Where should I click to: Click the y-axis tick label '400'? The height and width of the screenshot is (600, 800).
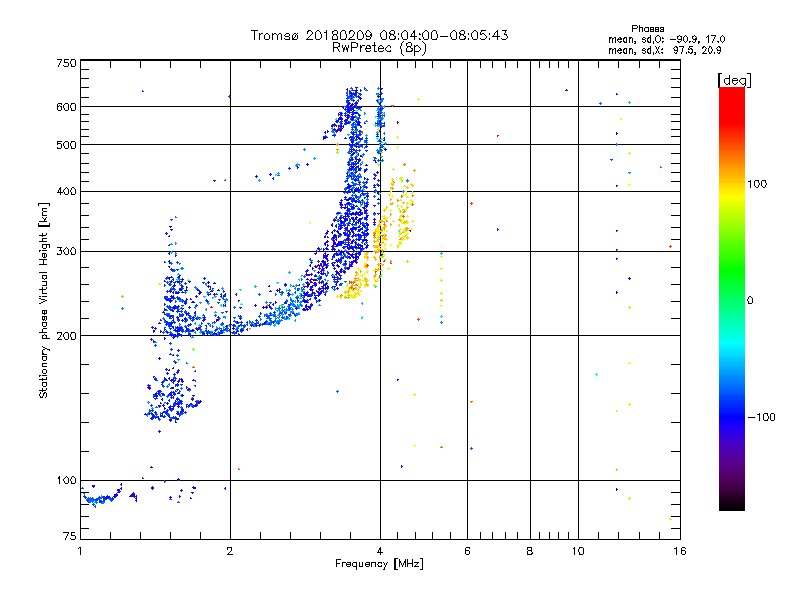(66, 191)
